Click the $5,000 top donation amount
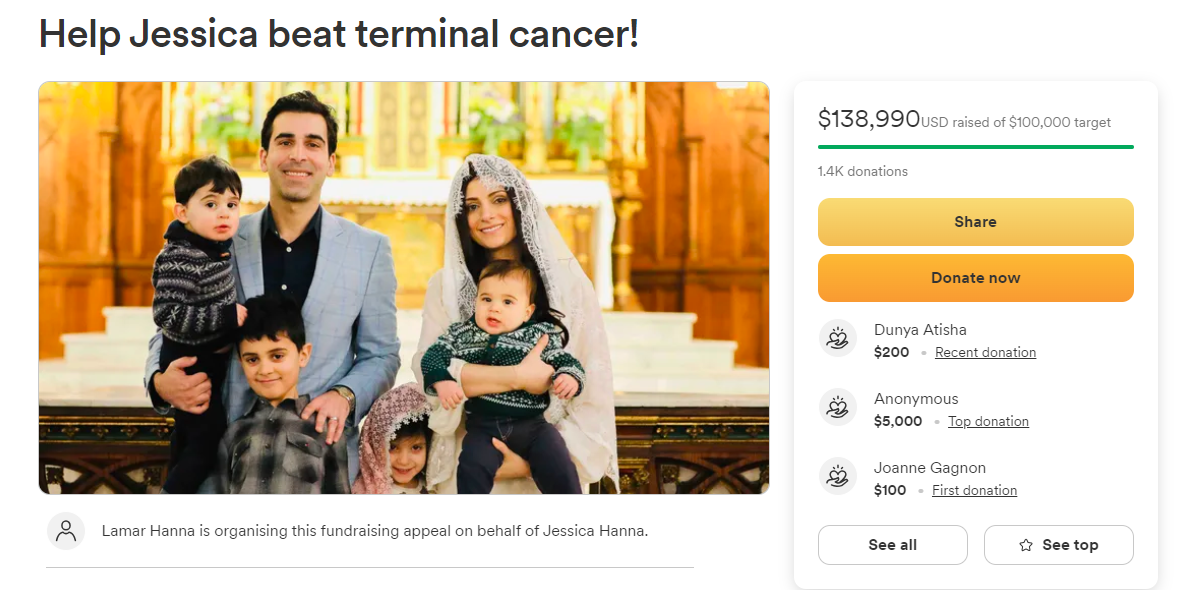The image size is (1204, 590). 898,421
